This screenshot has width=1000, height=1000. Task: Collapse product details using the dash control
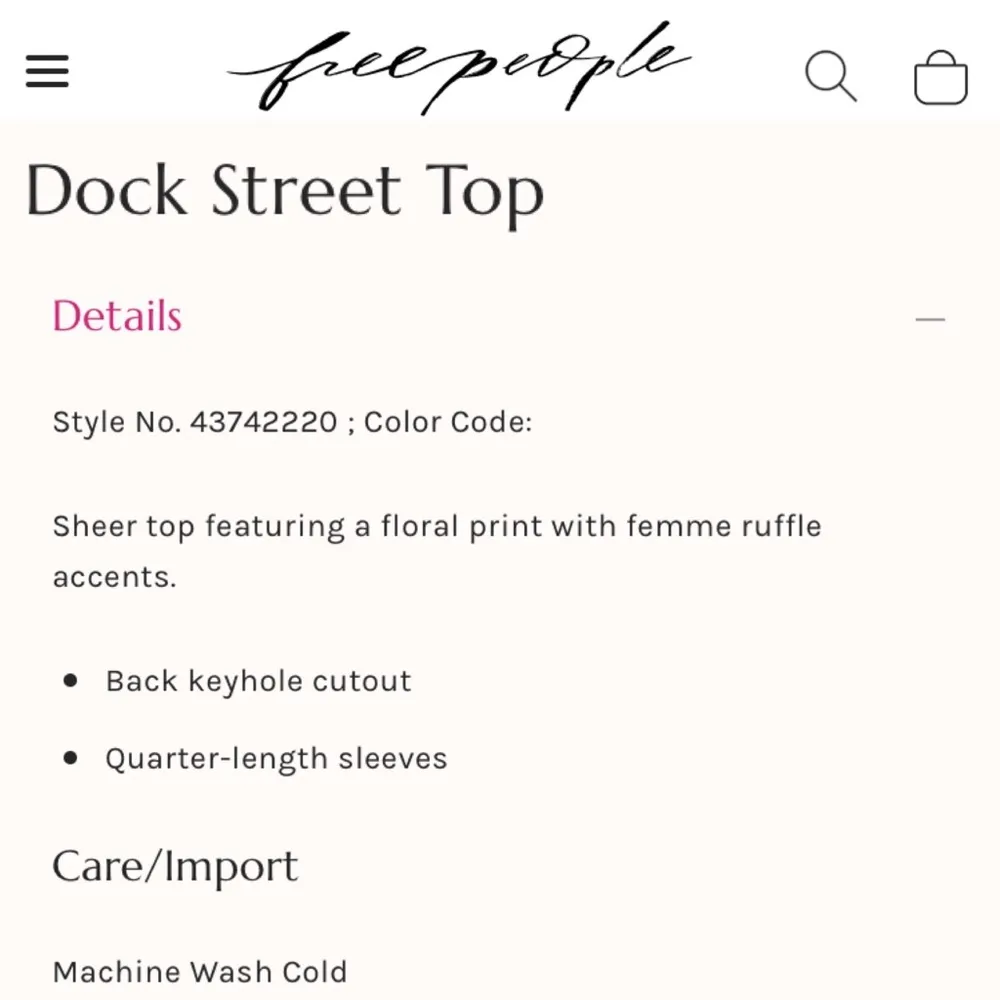(x=930, y=317)
